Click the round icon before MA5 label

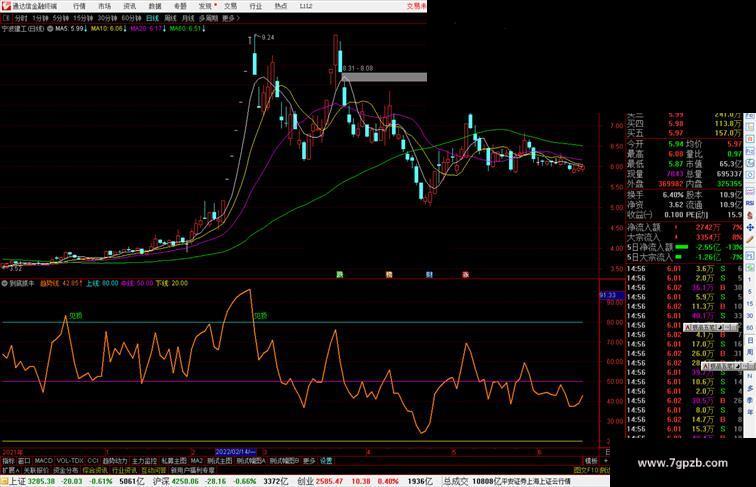point(50,29)
